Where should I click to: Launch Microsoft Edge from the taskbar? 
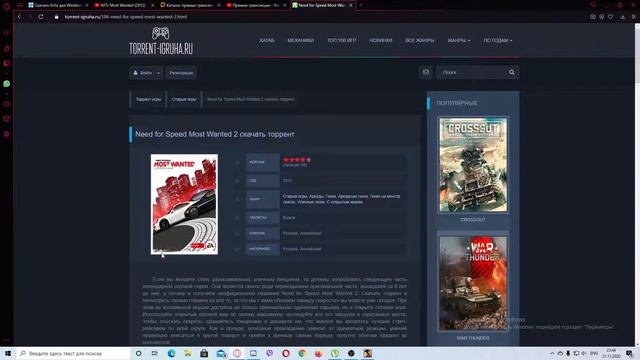pos(171,353)
